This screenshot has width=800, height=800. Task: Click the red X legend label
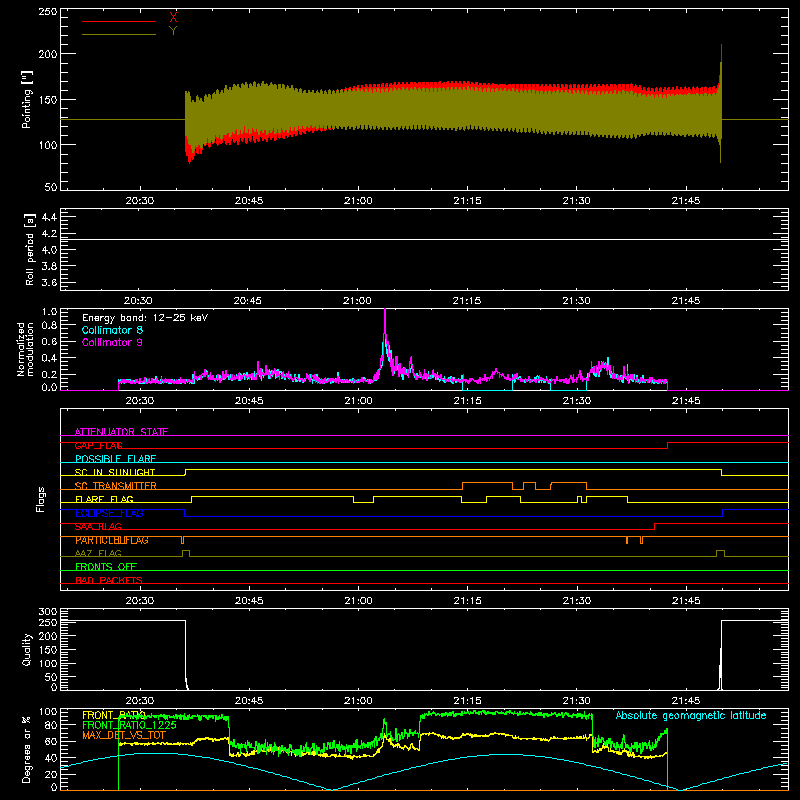click(x=173, y=18)
